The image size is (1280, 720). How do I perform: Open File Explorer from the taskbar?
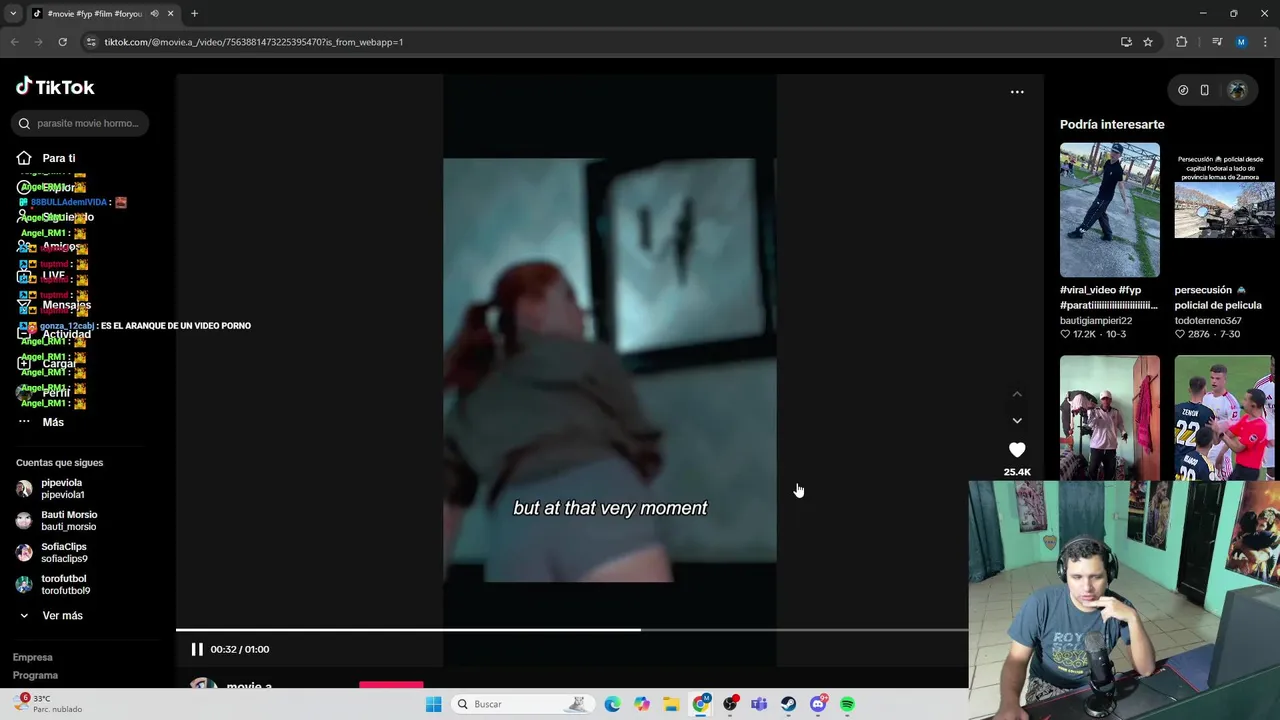pos(671,704)
